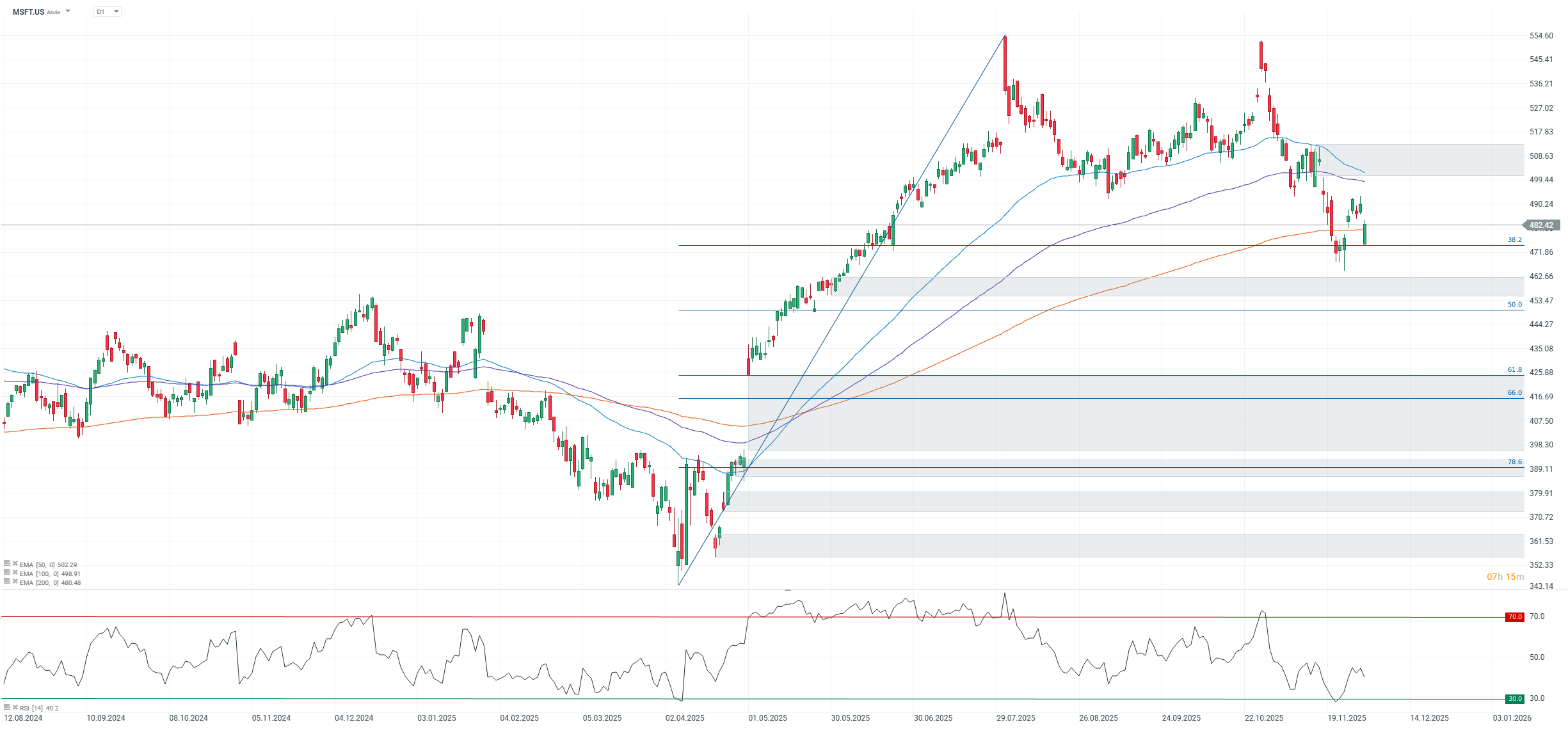Remove the EMA 200 indicator with X

[15, 582]
